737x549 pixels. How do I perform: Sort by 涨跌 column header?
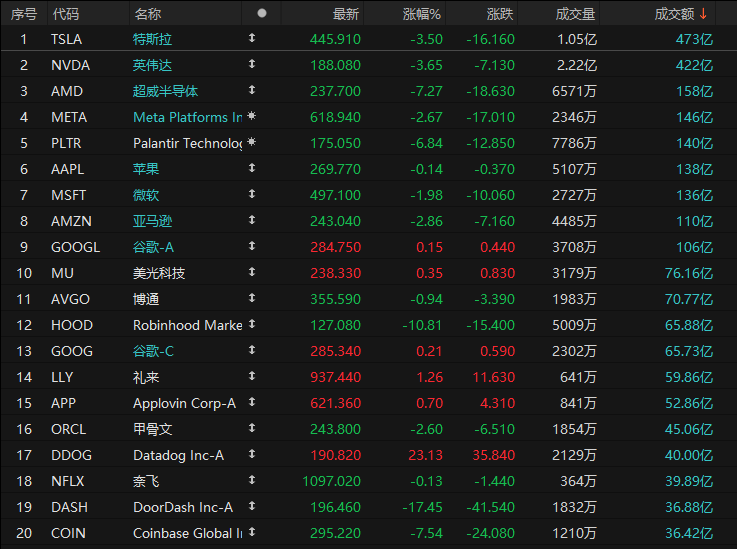pos(500,14)
